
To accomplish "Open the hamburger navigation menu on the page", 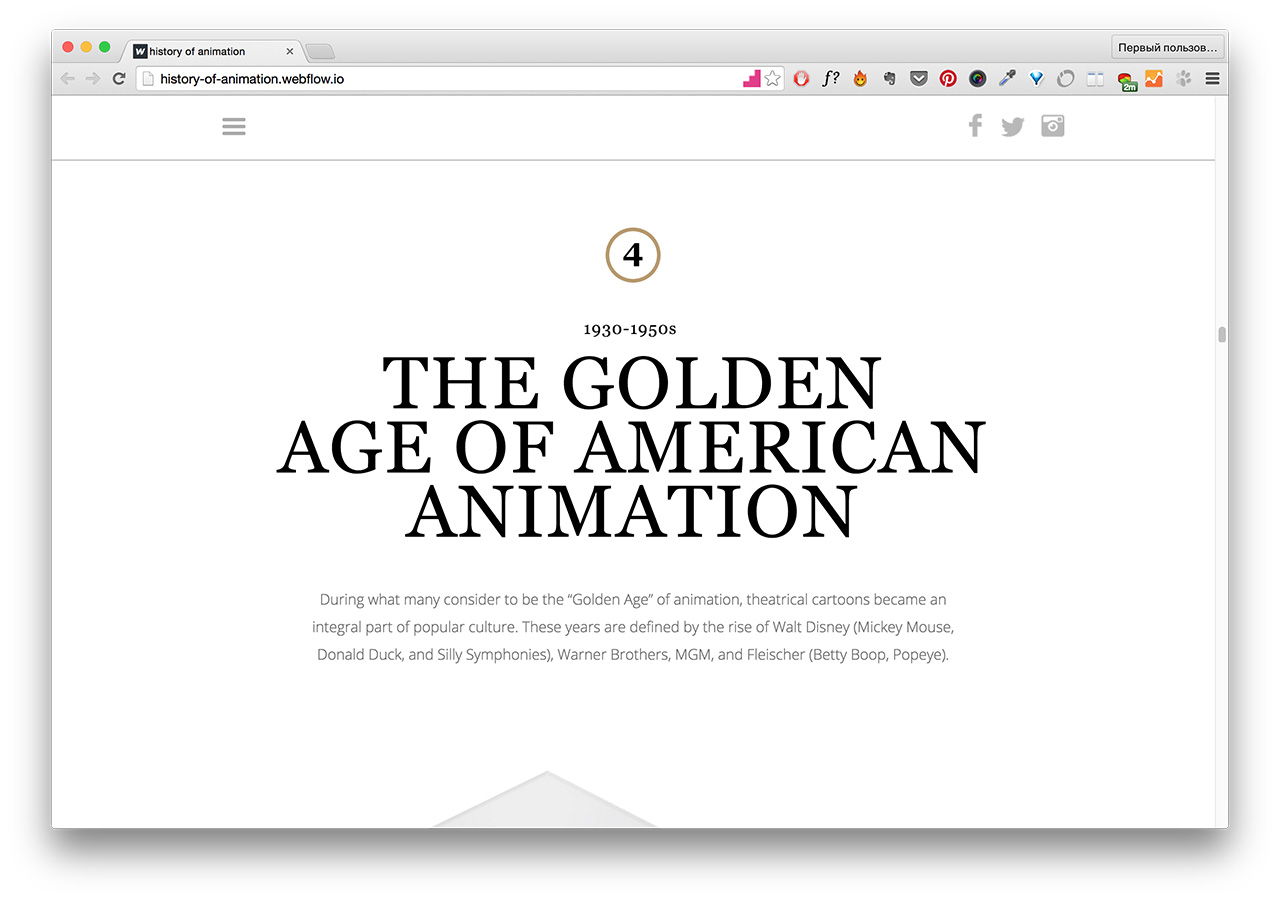I will [x=234, y=126].
